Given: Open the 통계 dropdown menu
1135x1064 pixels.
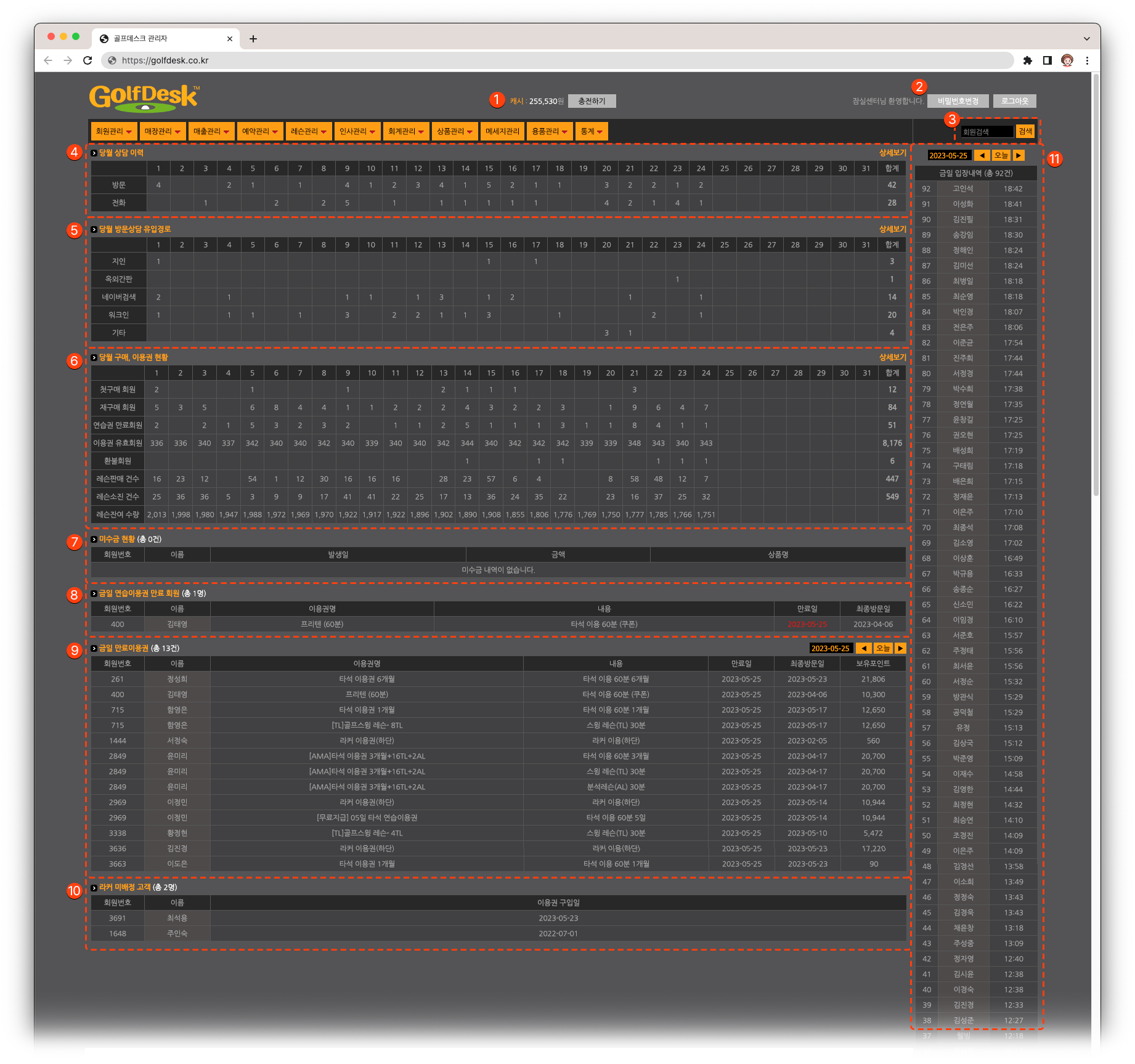Looking at the screenshot, I should [592, 131].
